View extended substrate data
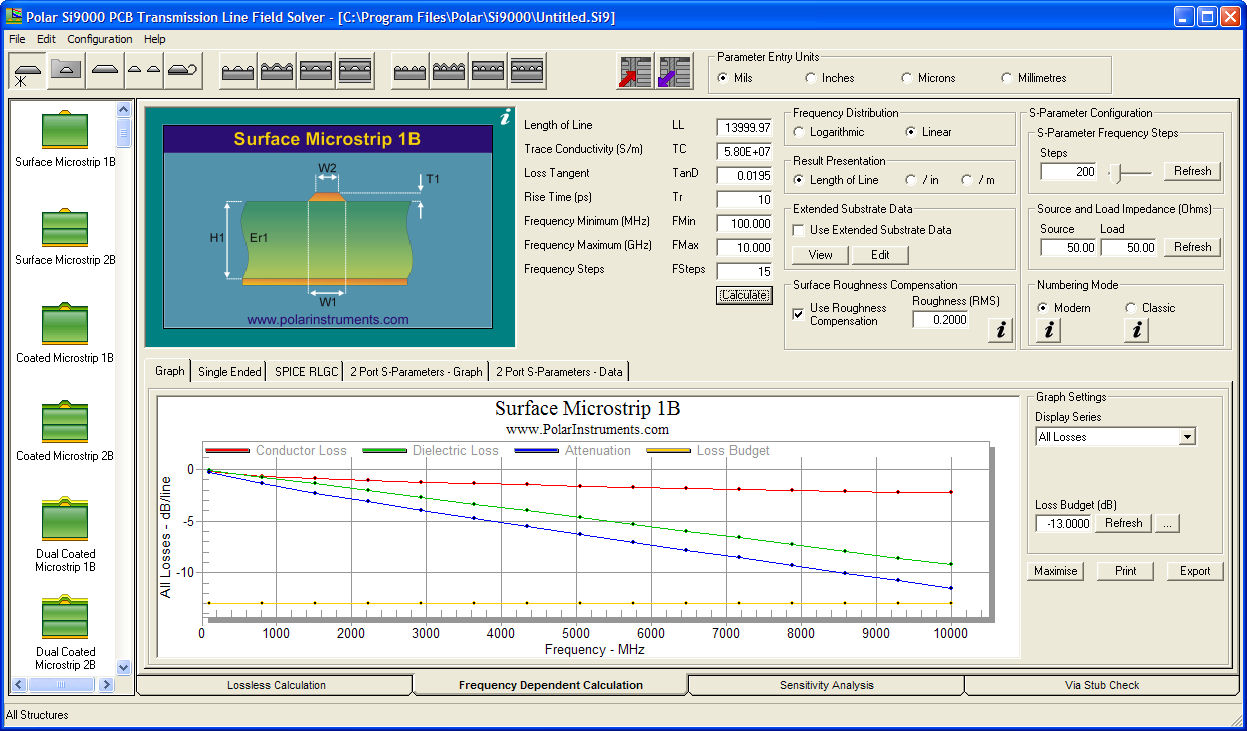 pos(821,255)
